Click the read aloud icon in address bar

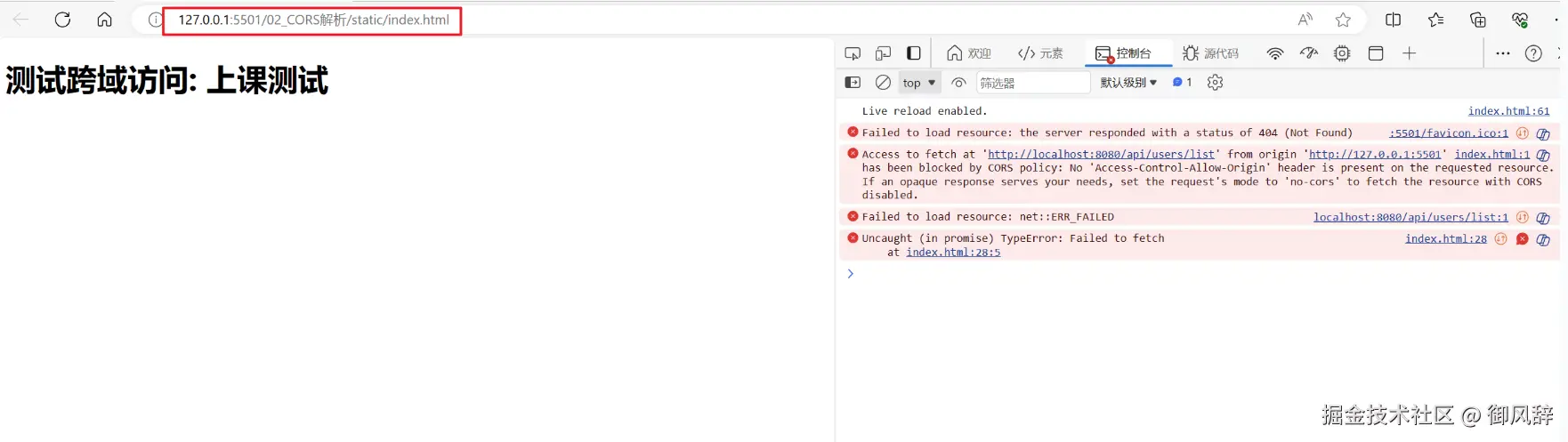(x=1305, y=20)
